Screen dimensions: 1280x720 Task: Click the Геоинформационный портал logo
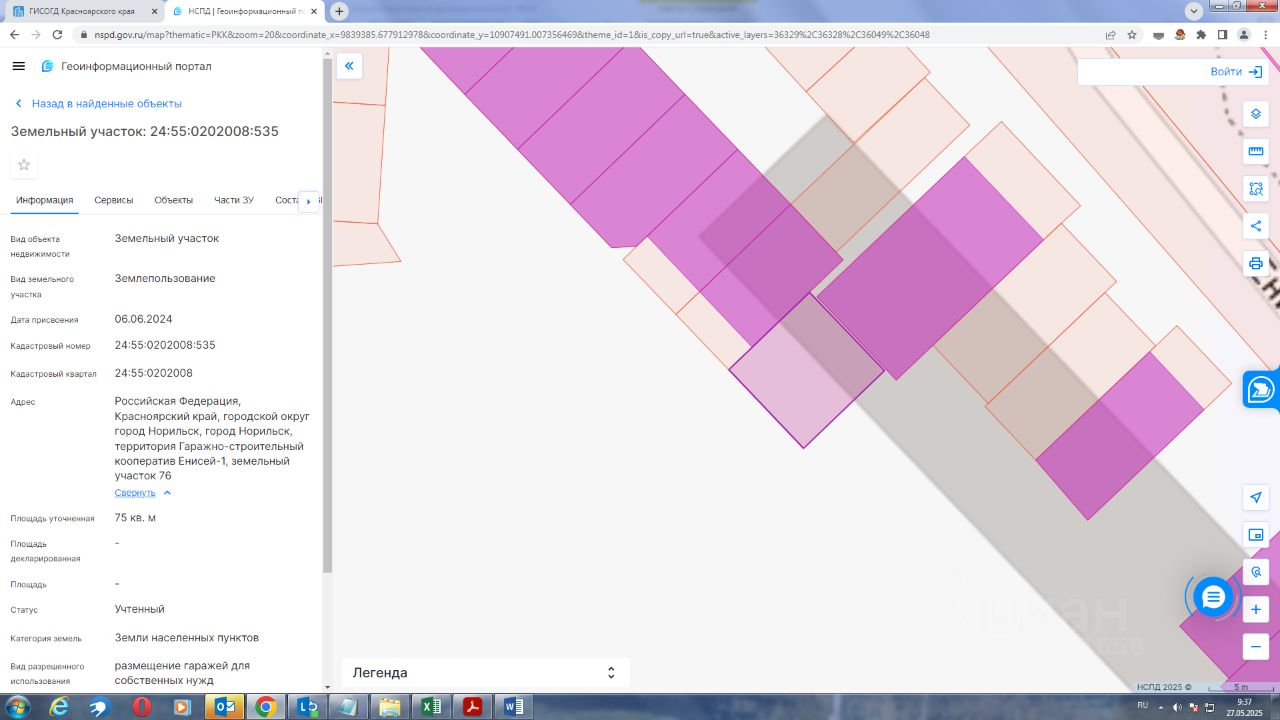click(x=126, y=66)
